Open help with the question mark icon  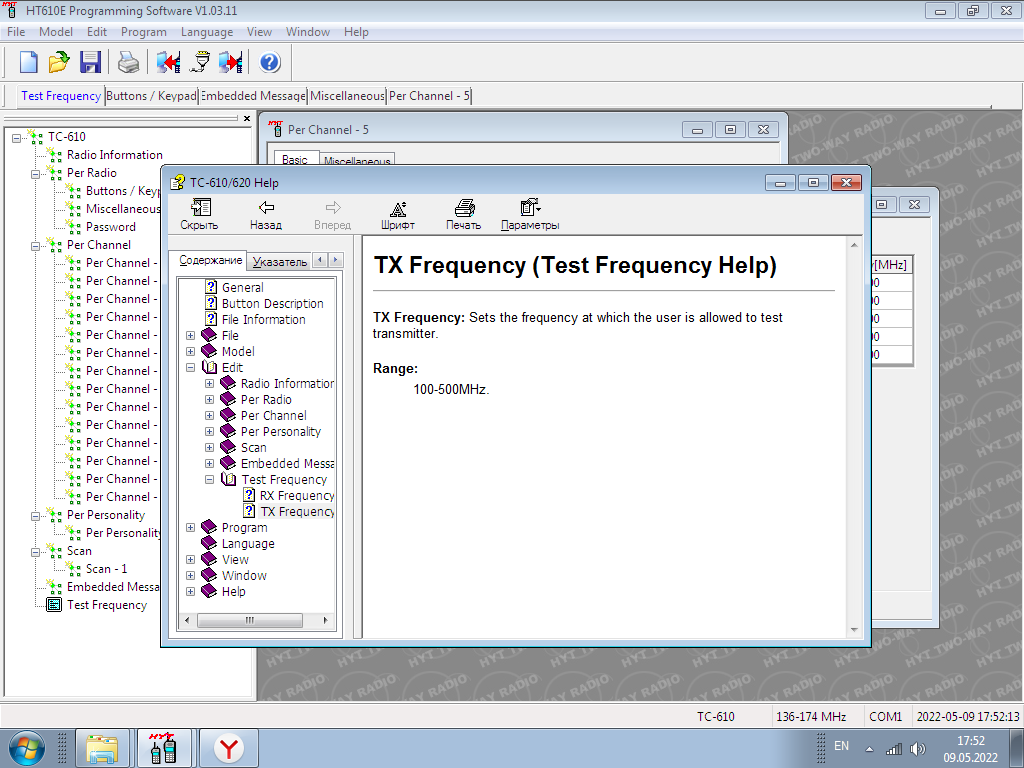(270, 62)
